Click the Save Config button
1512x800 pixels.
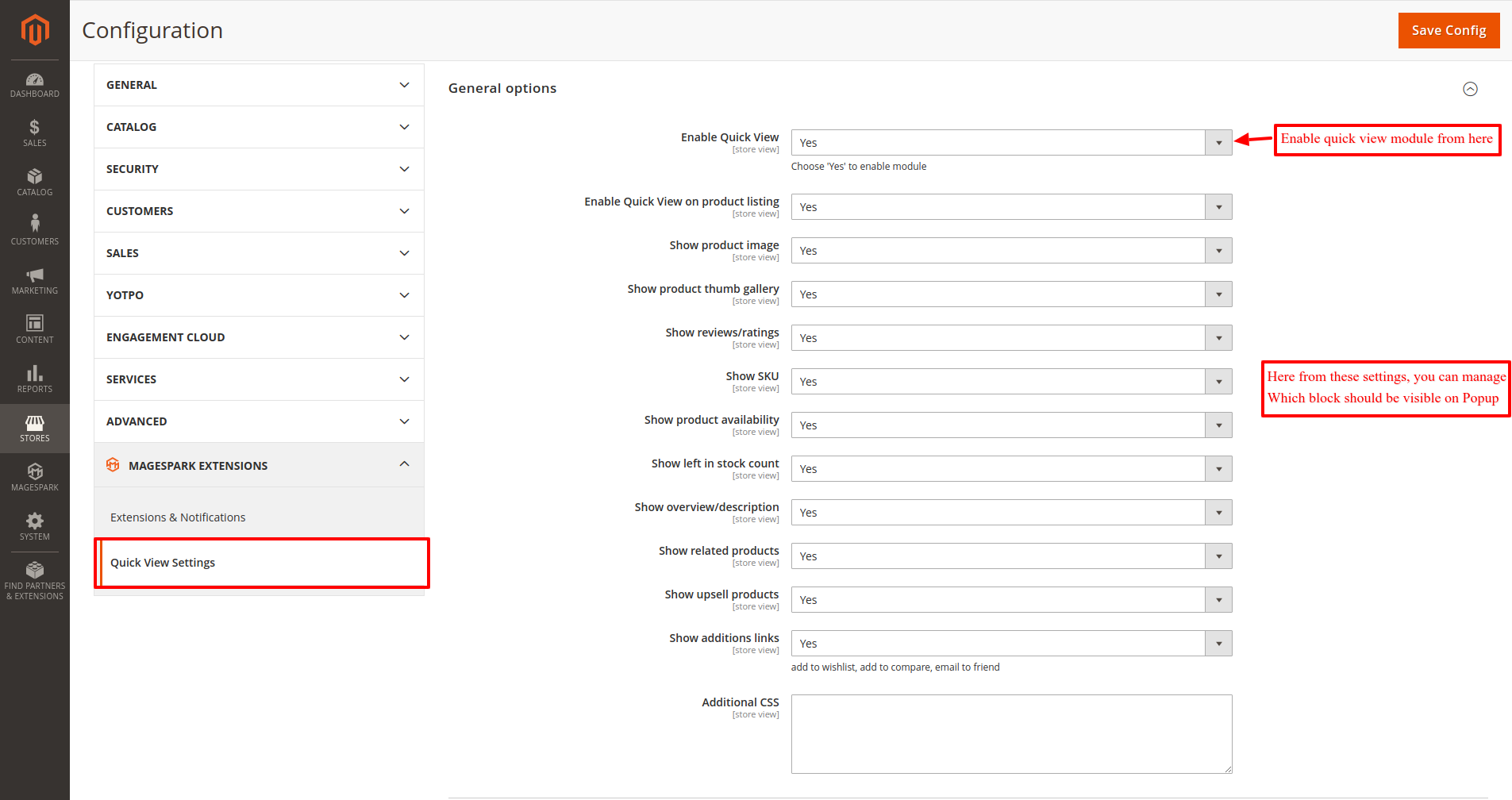coord(1449,30)
